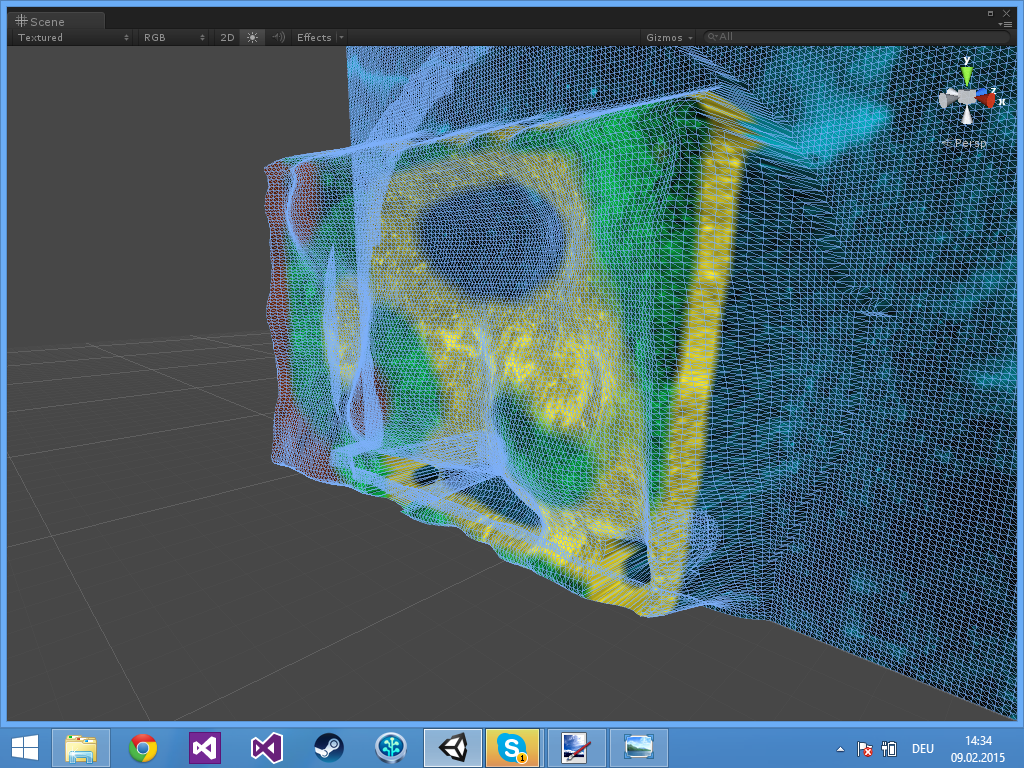Click the green Y axis cone

click(967, 73)
